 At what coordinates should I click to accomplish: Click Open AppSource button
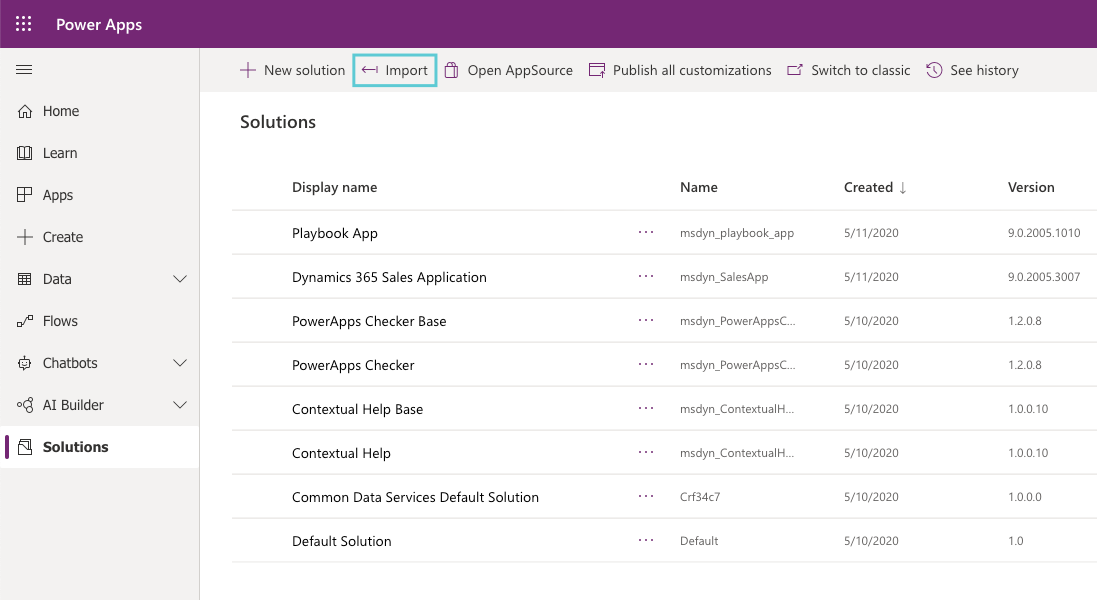coord(509,70)
